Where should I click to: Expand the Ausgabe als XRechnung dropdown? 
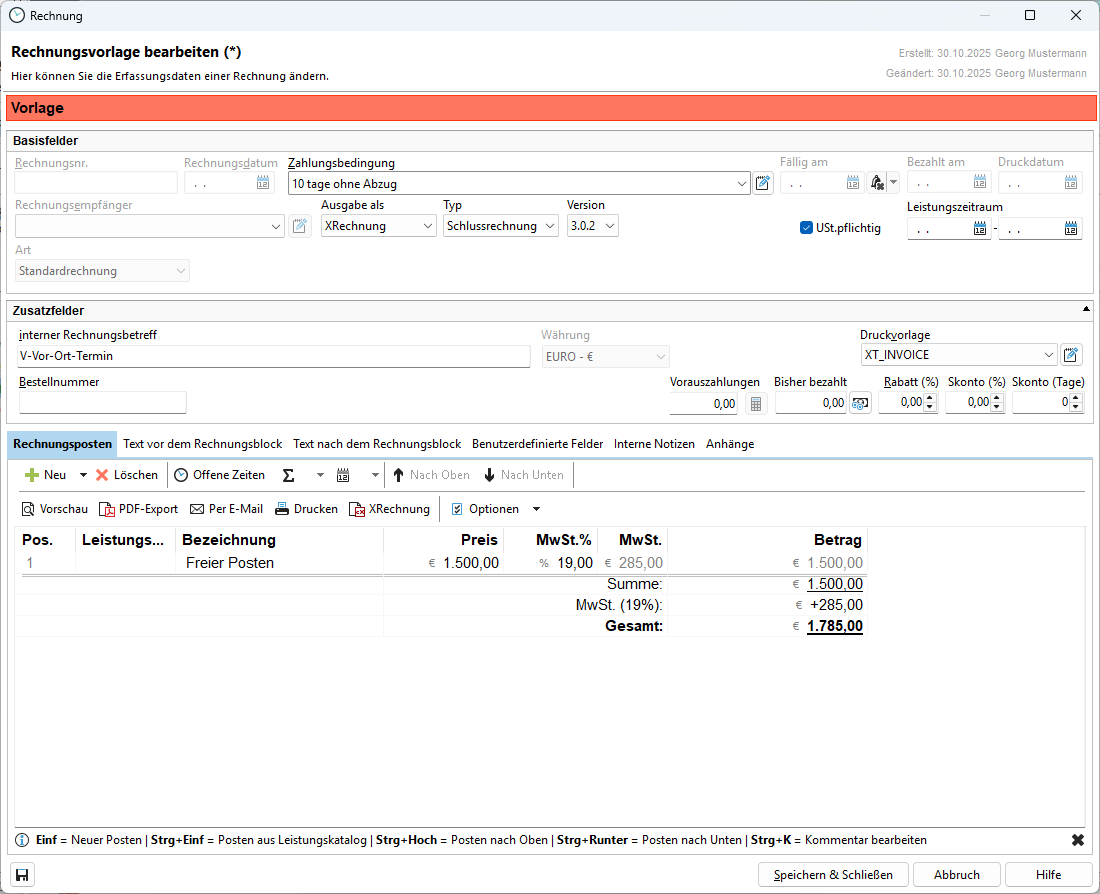pos(428,227)
